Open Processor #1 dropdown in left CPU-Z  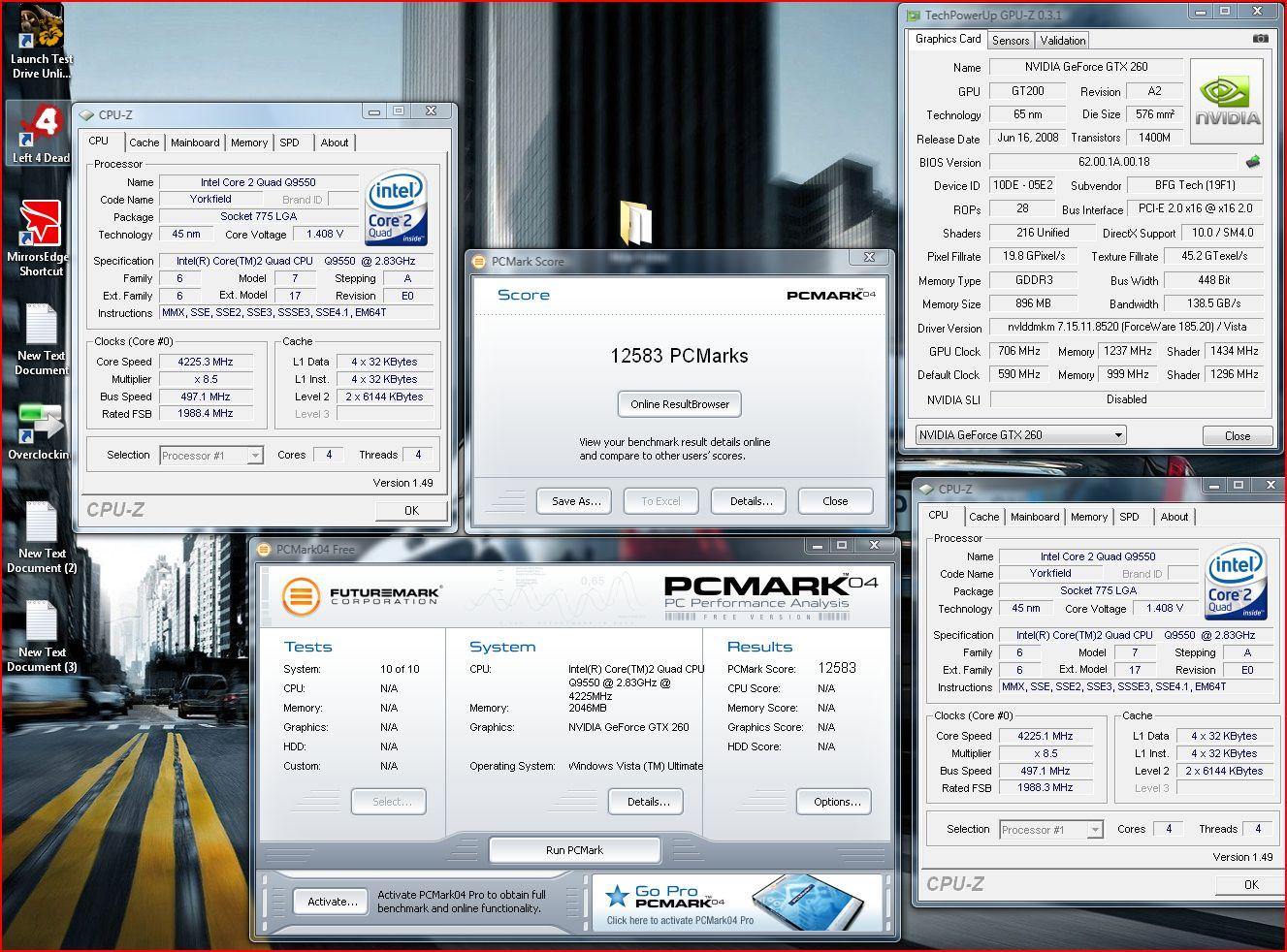point(211,455)
